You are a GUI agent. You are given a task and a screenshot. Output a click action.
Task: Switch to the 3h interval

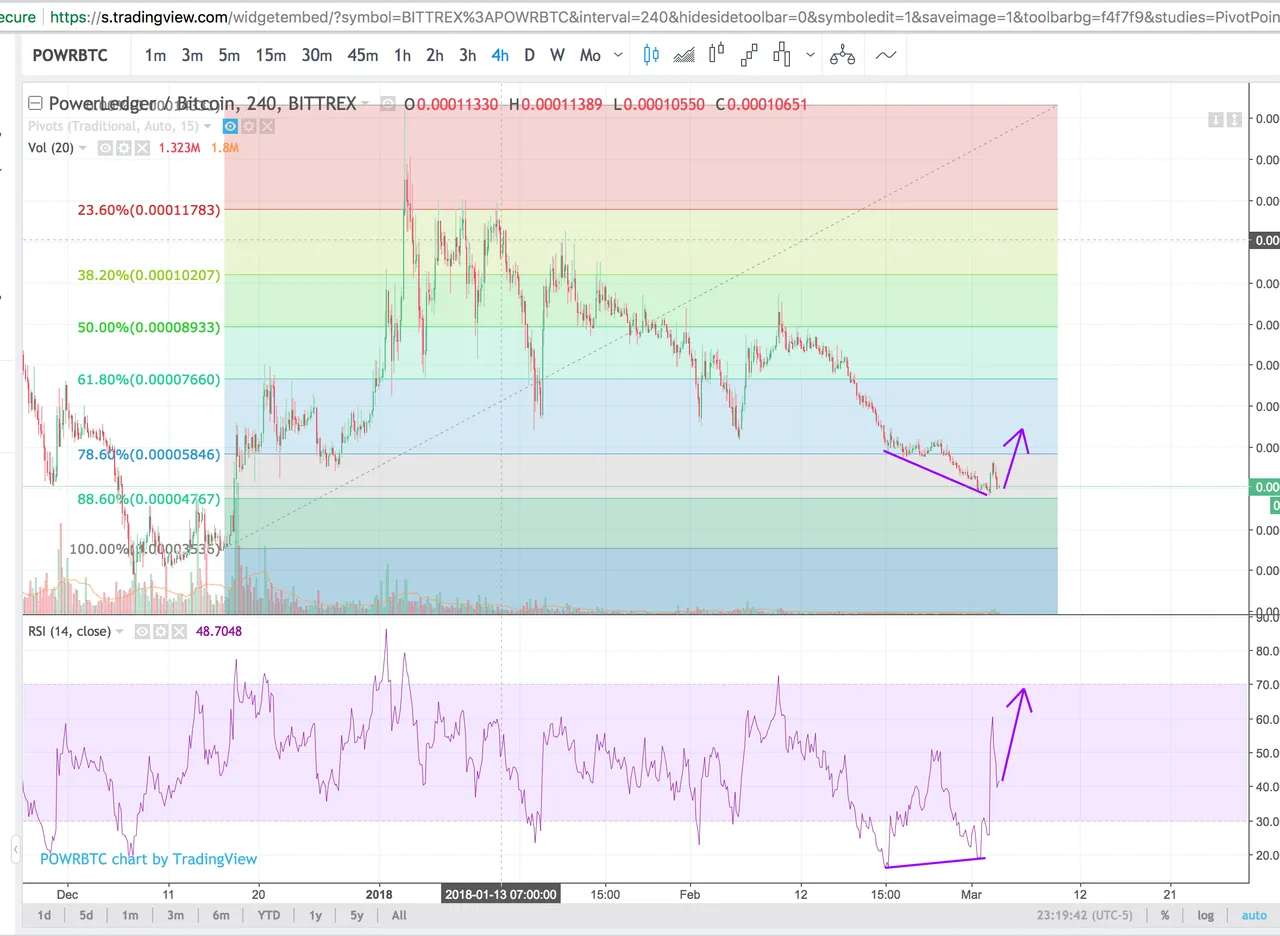pyautogui.click(x=467, y=56)
